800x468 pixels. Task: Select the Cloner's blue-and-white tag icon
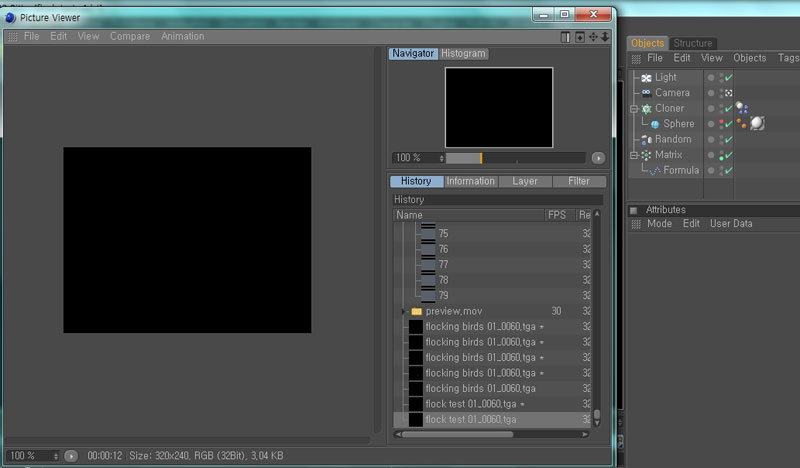coord(742,108)
